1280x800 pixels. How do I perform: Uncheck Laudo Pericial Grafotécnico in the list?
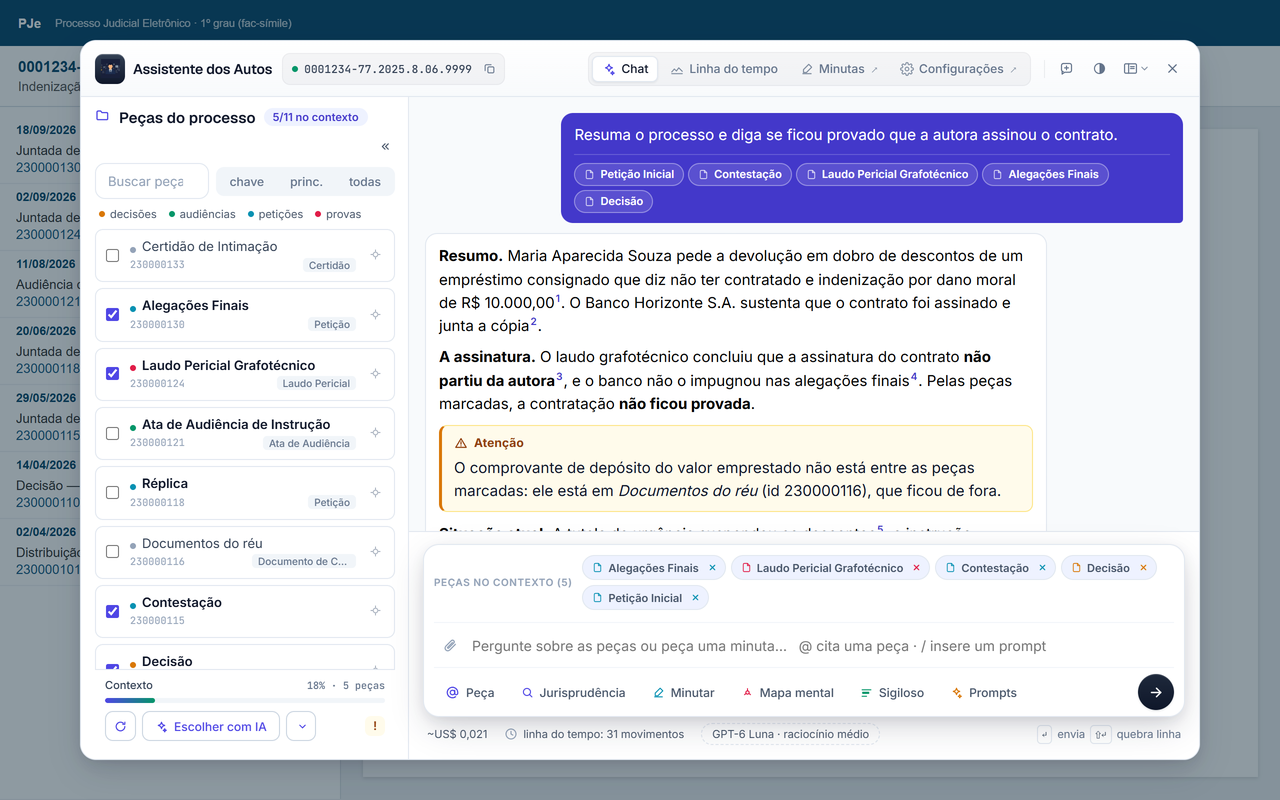point(113,374)
